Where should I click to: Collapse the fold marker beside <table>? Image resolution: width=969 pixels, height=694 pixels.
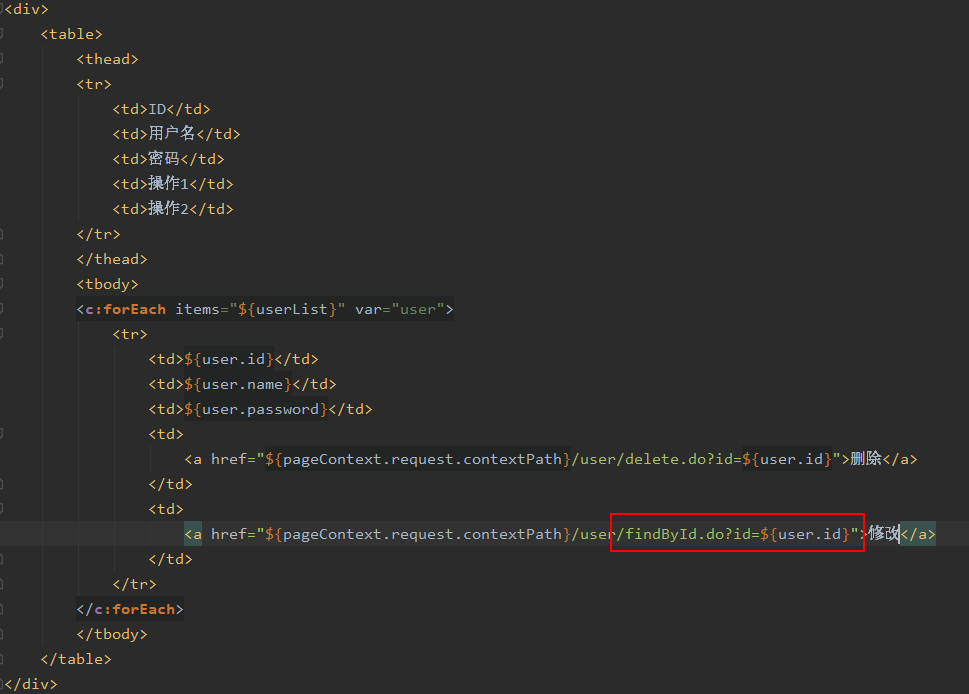pyautogui.click(x=1, y=33)
